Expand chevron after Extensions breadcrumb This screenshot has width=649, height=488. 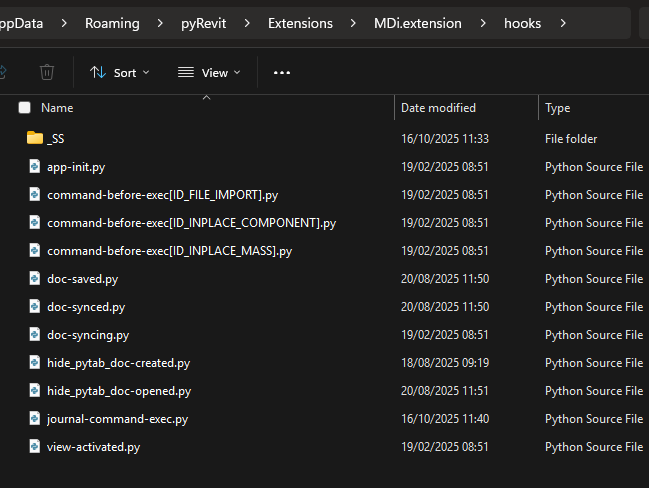[353, 23]
